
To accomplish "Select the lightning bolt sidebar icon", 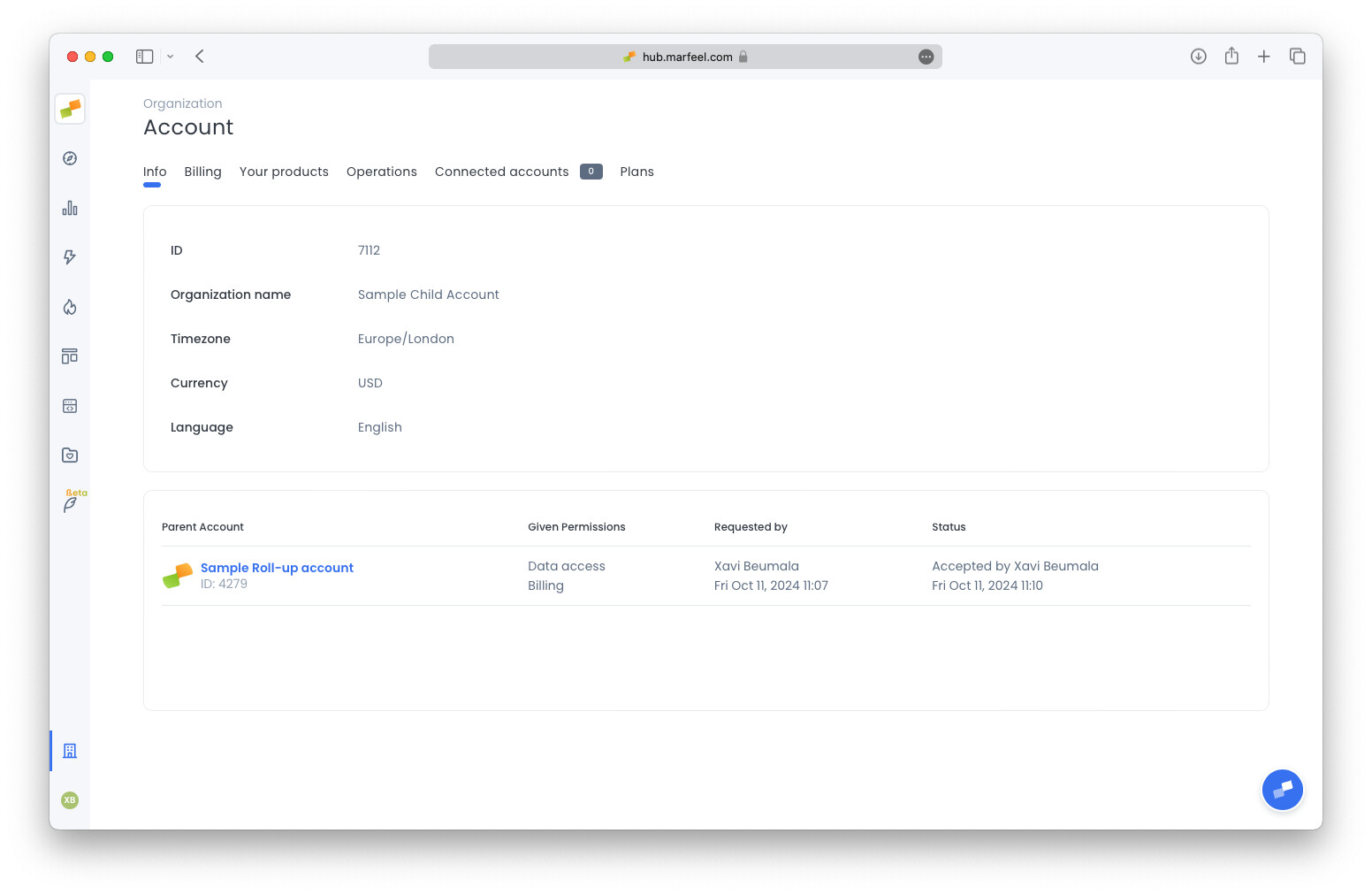I will 70,257.
